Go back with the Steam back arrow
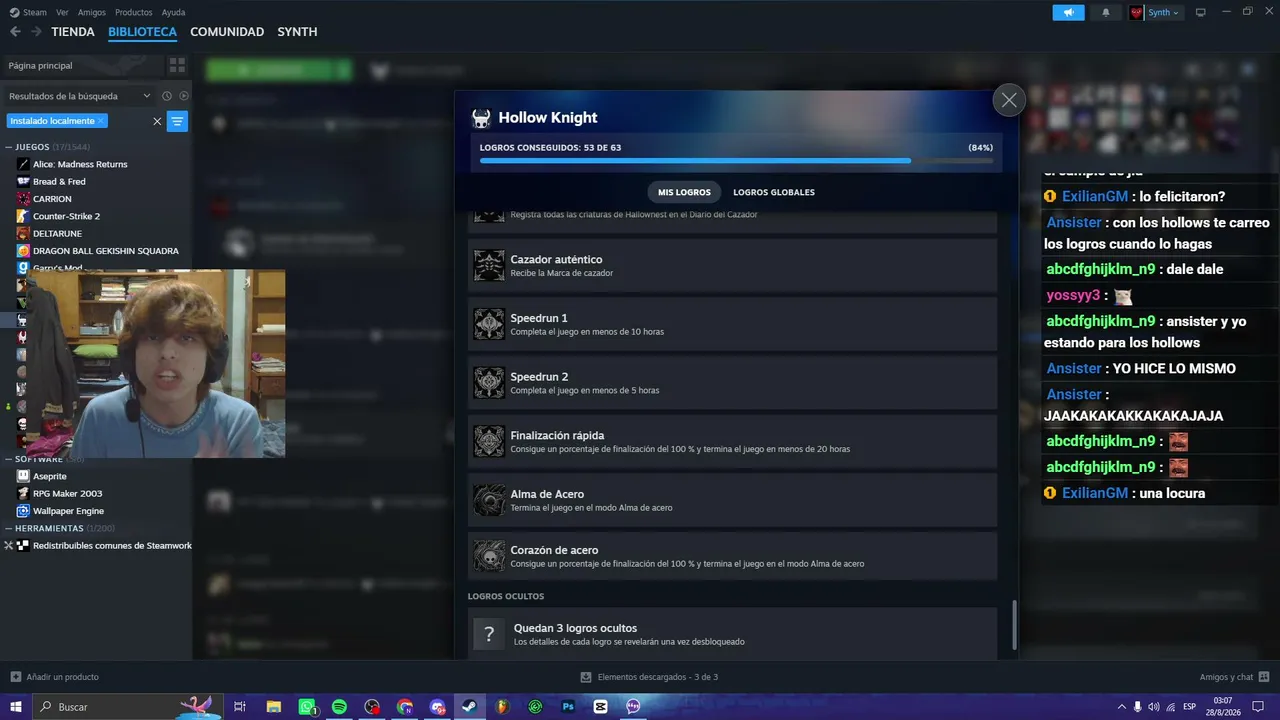The width and height of the screenshot is (1280, 720). point(15,32)
